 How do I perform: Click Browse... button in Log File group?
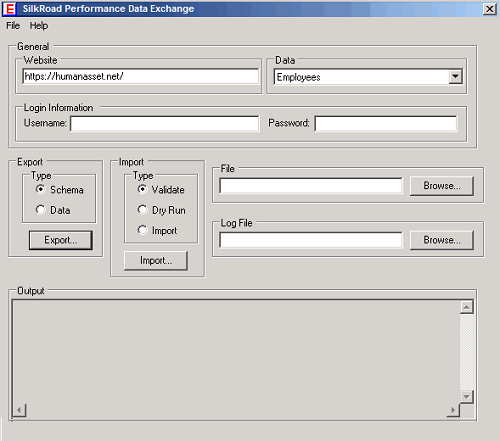[442, 240]
